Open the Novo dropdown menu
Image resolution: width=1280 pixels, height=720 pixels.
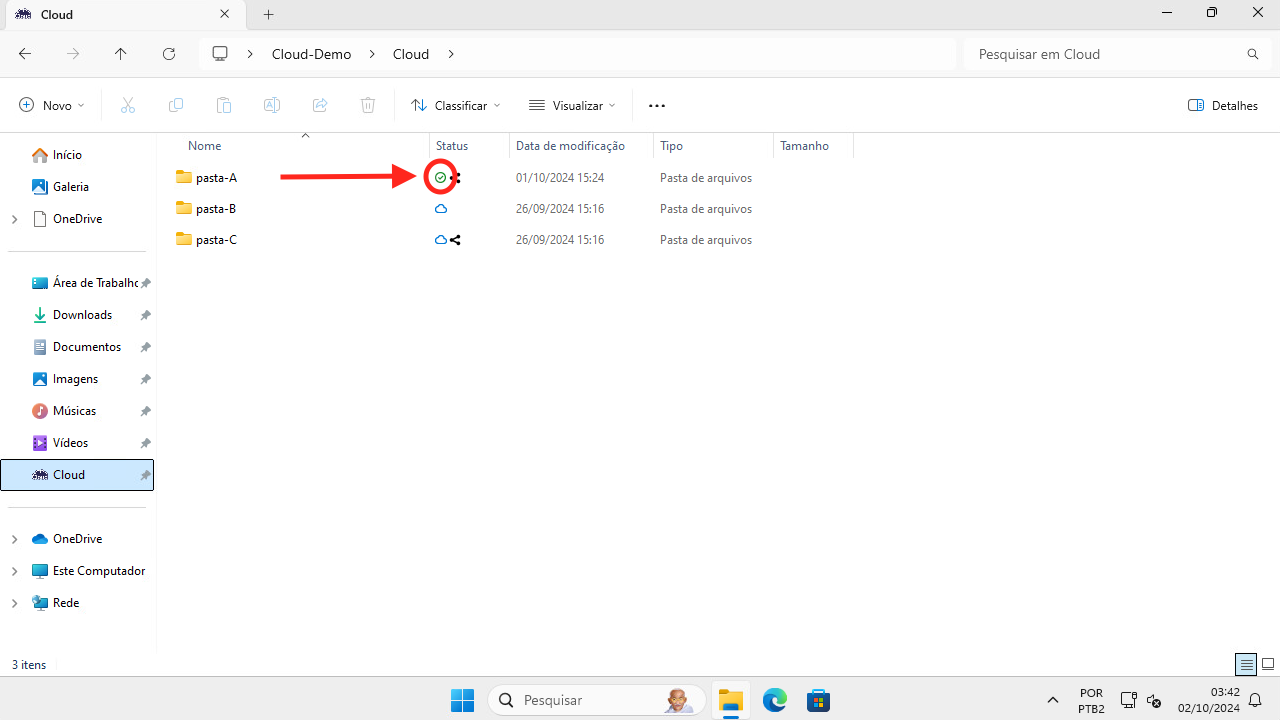click(52, 105)
